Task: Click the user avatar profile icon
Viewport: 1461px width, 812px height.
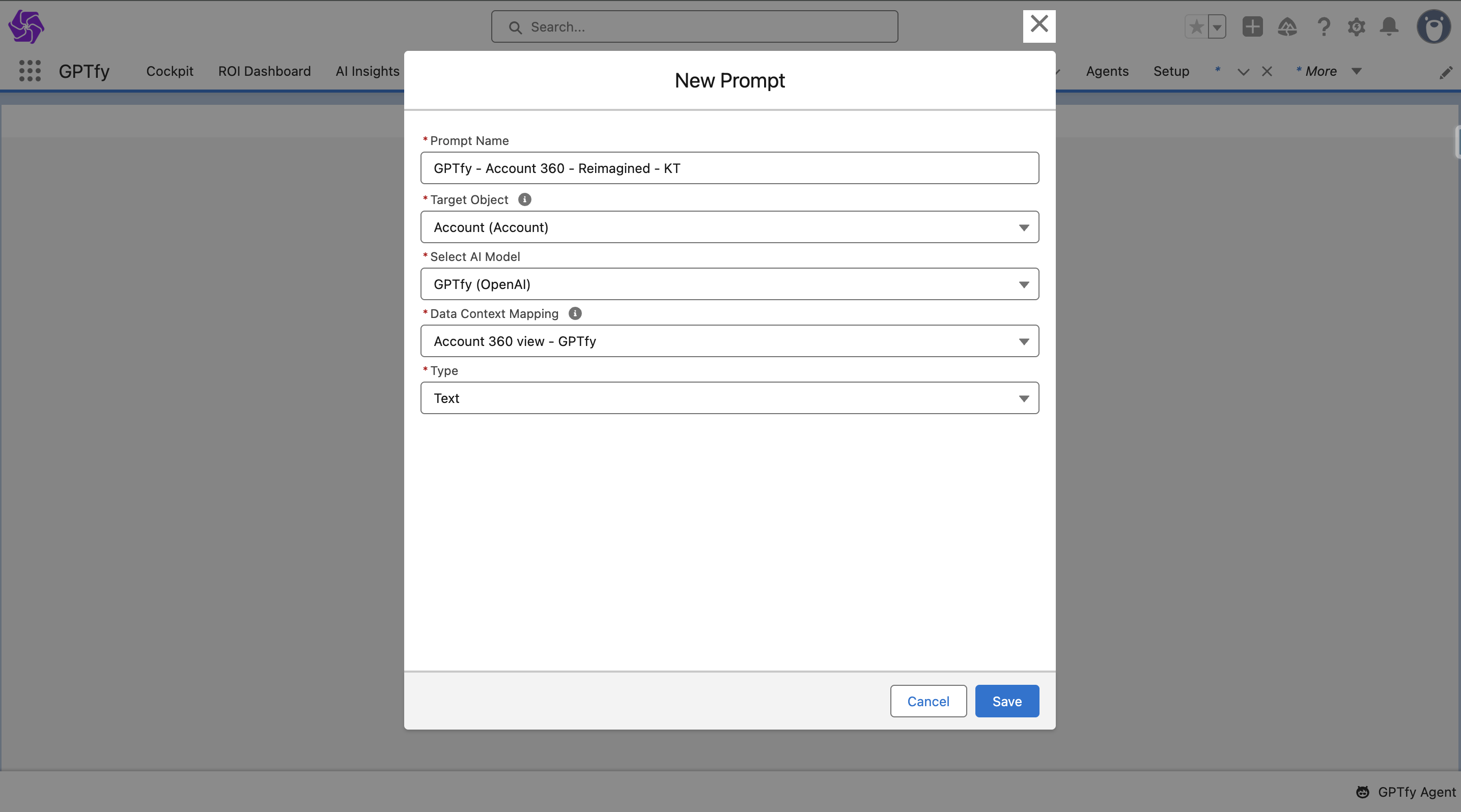Action: click(1433, 26)
